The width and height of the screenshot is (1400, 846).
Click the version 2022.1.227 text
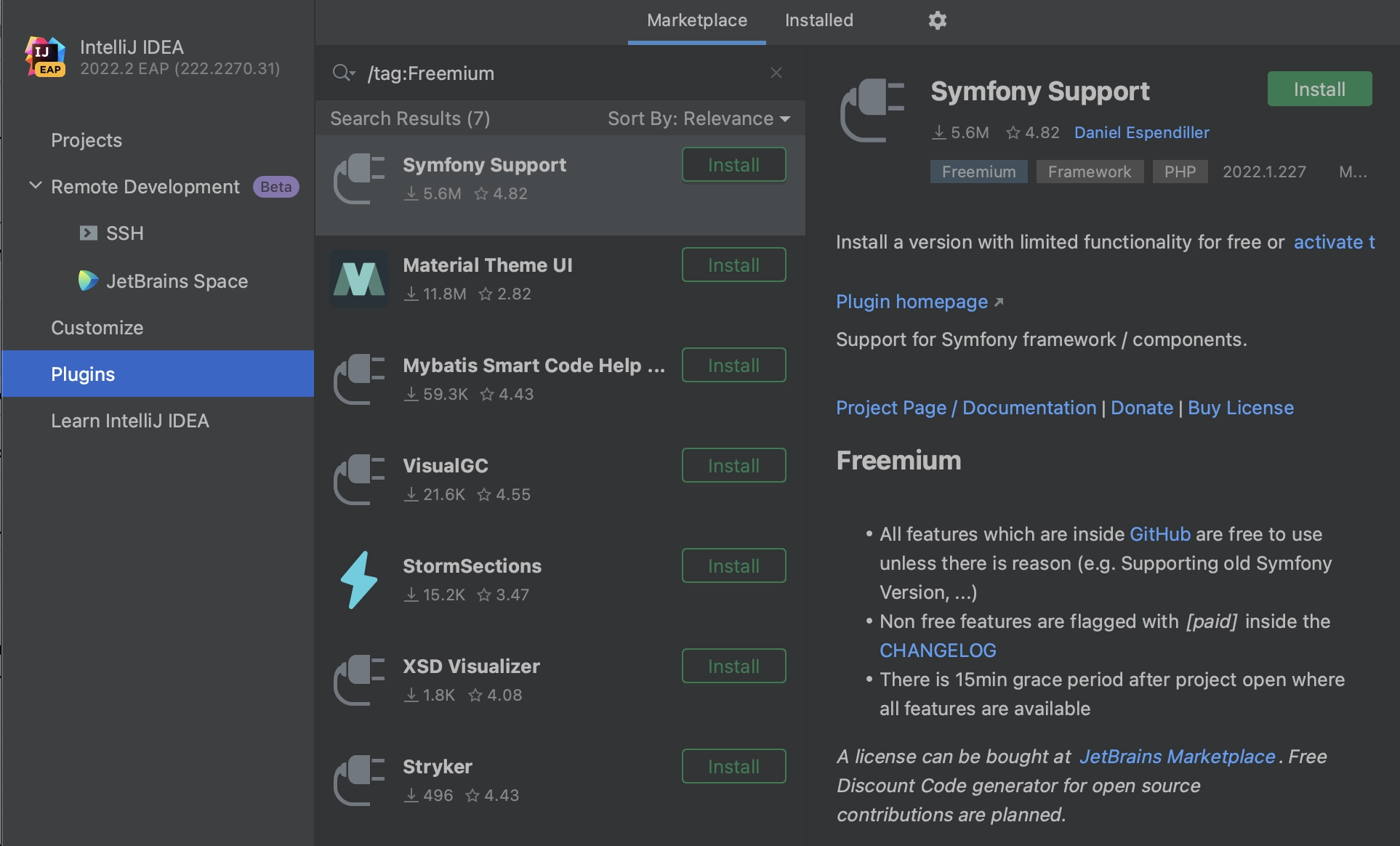(x=1264, y=172)
